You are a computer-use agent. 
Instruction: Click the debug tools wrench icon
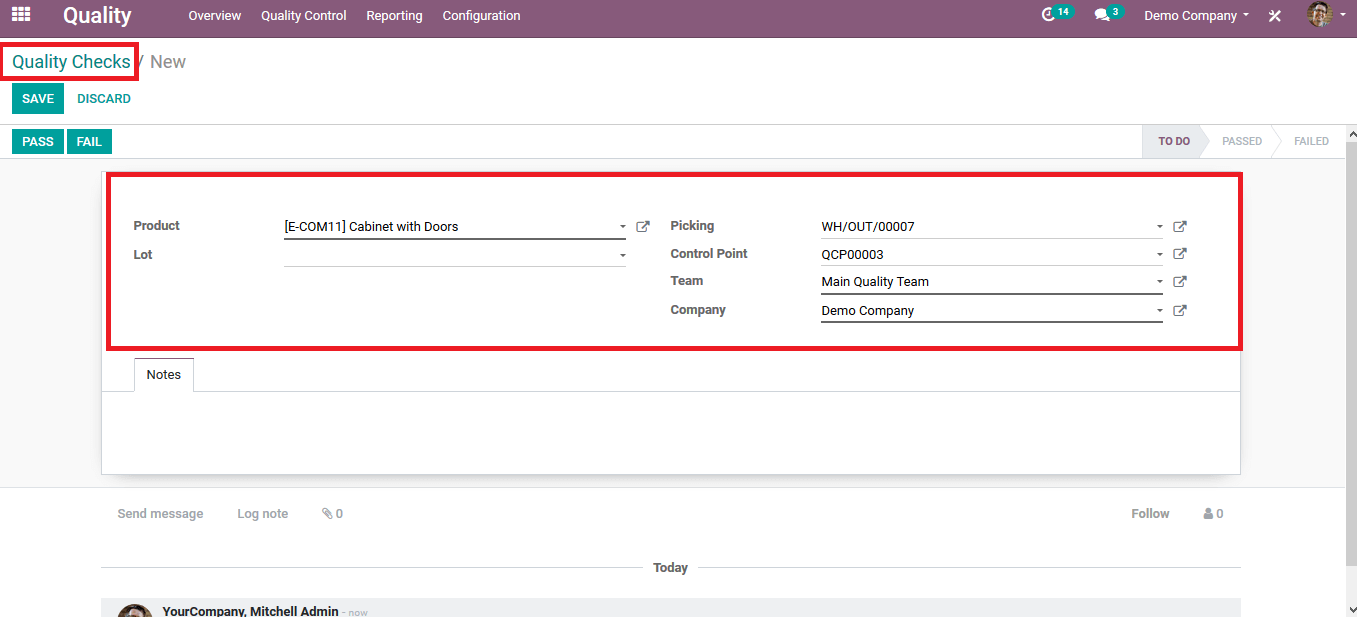(x=1275, y=16)
